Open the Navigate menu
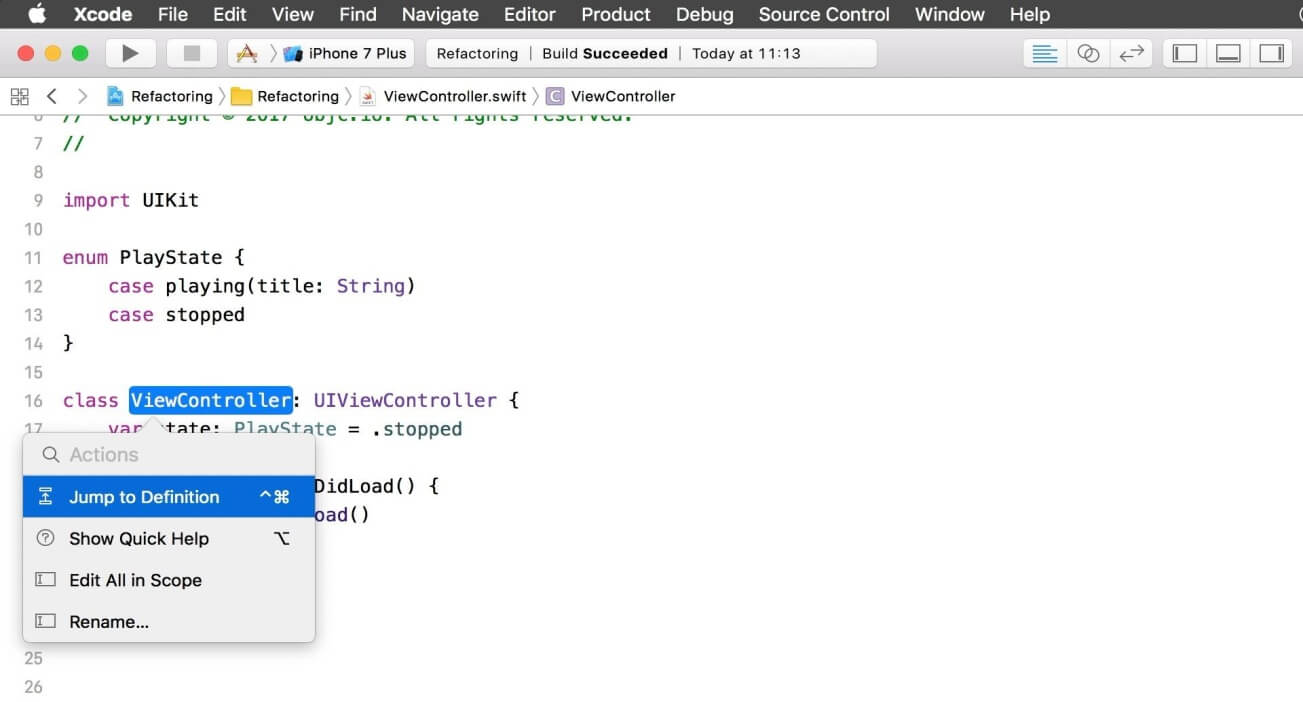The width and height of the screenshot is (1303, 702). pyautogui.click(x=440, y=14)
